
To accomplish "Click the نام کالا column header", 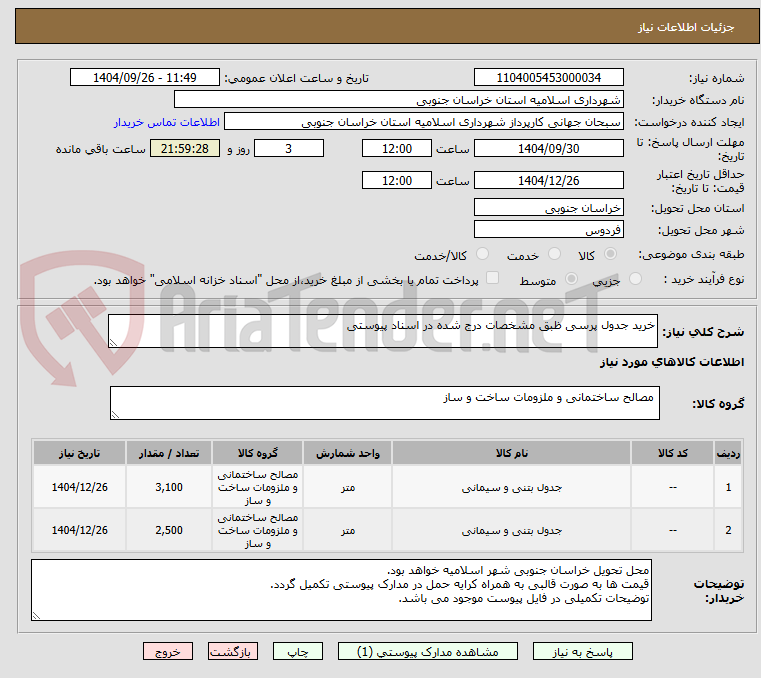I will 512,453.
